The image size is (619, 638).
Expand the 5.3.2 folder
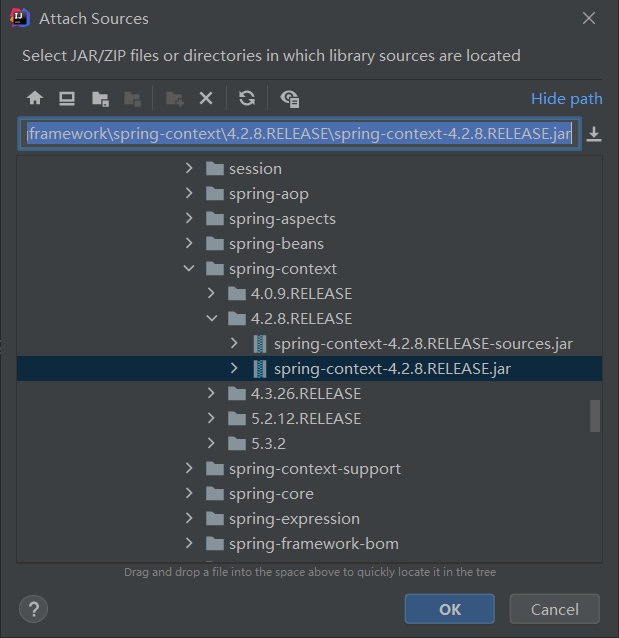211,443
